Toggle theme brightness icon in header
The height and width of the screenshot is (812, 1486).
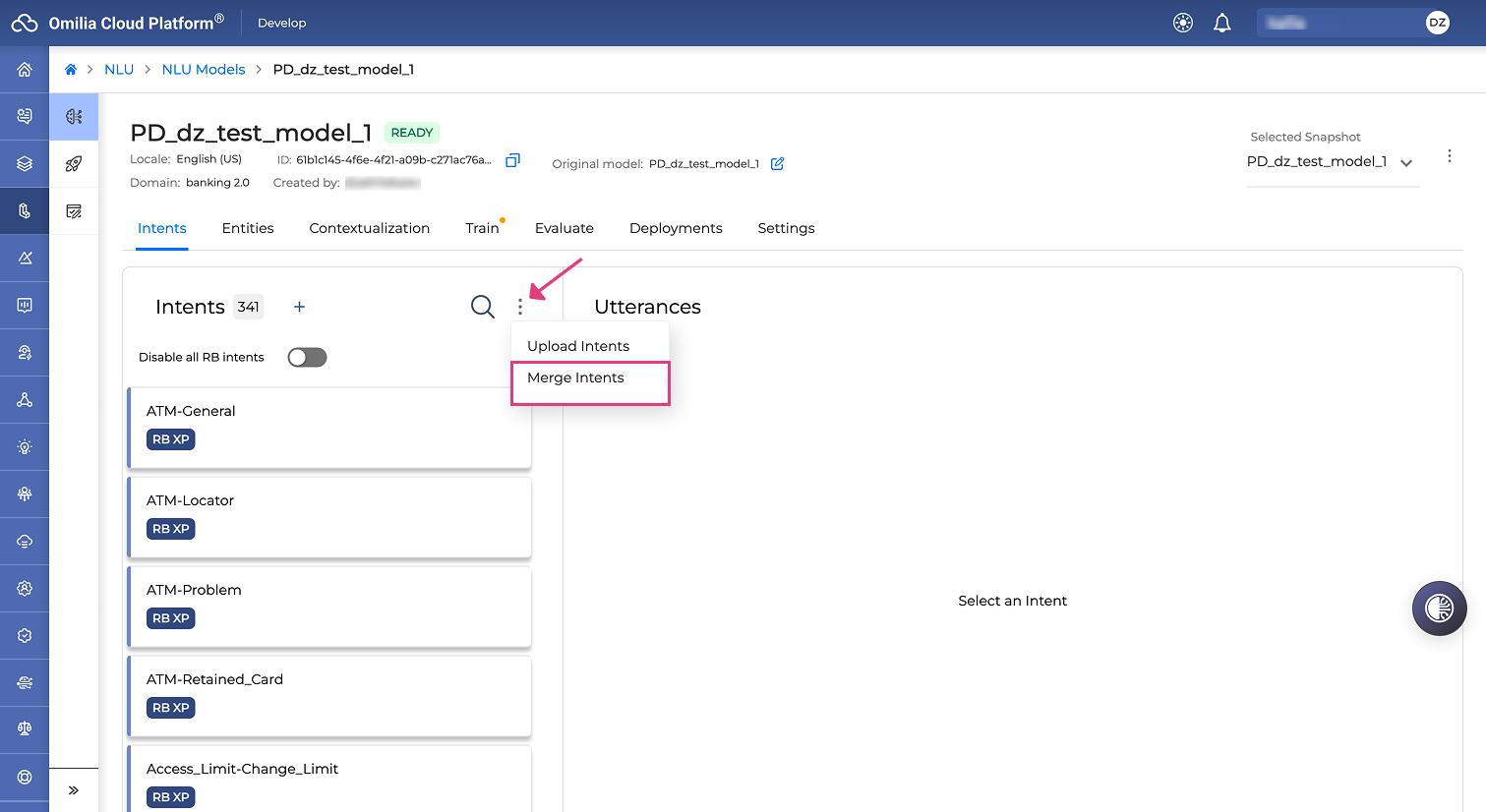1183,23
